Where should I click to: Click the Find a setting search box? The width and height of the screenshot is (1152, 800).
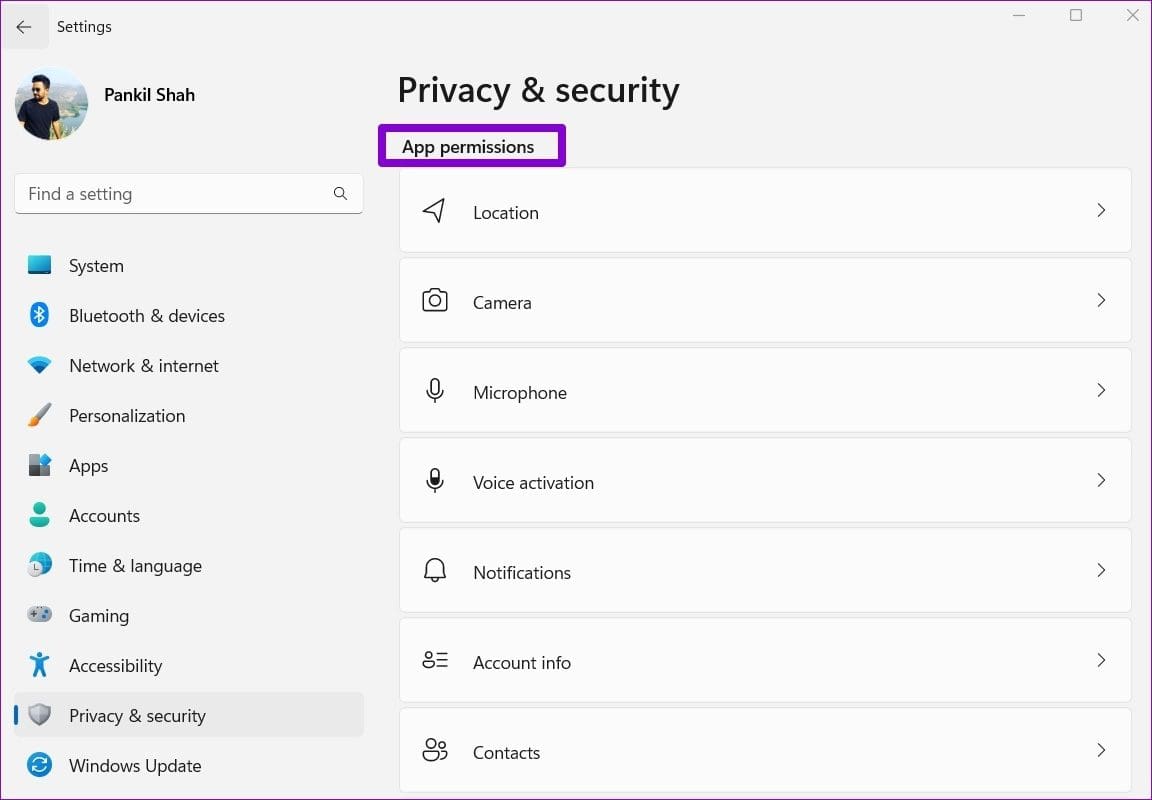189,194
